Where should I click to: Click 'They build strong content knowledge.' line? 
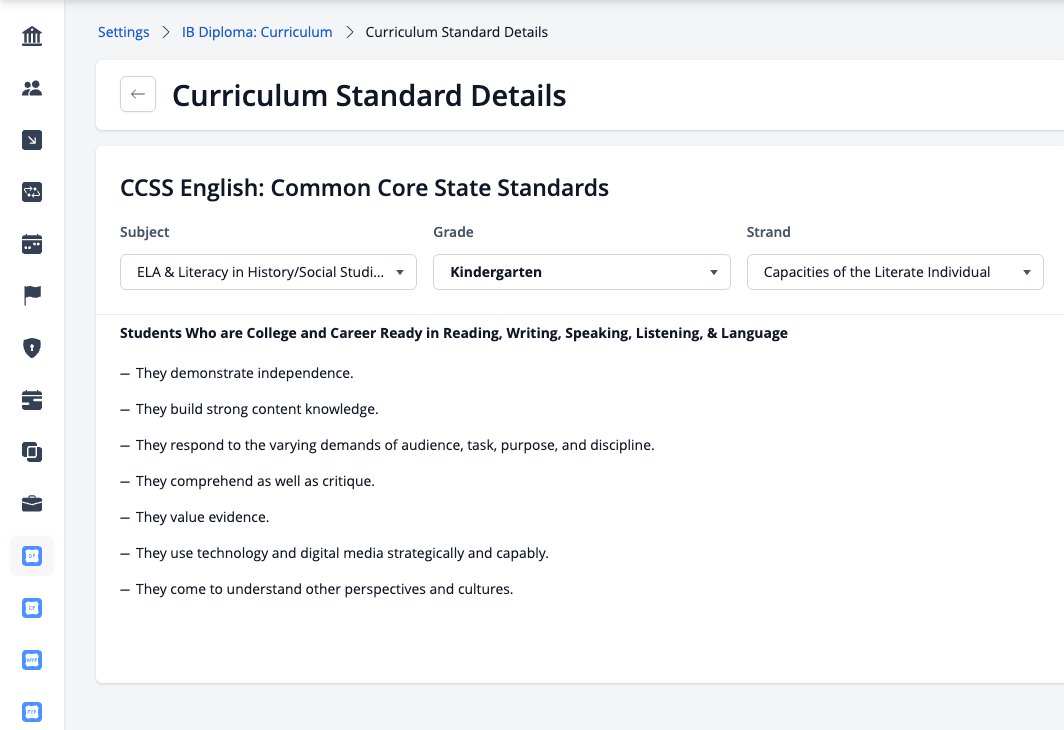(257, 409)
